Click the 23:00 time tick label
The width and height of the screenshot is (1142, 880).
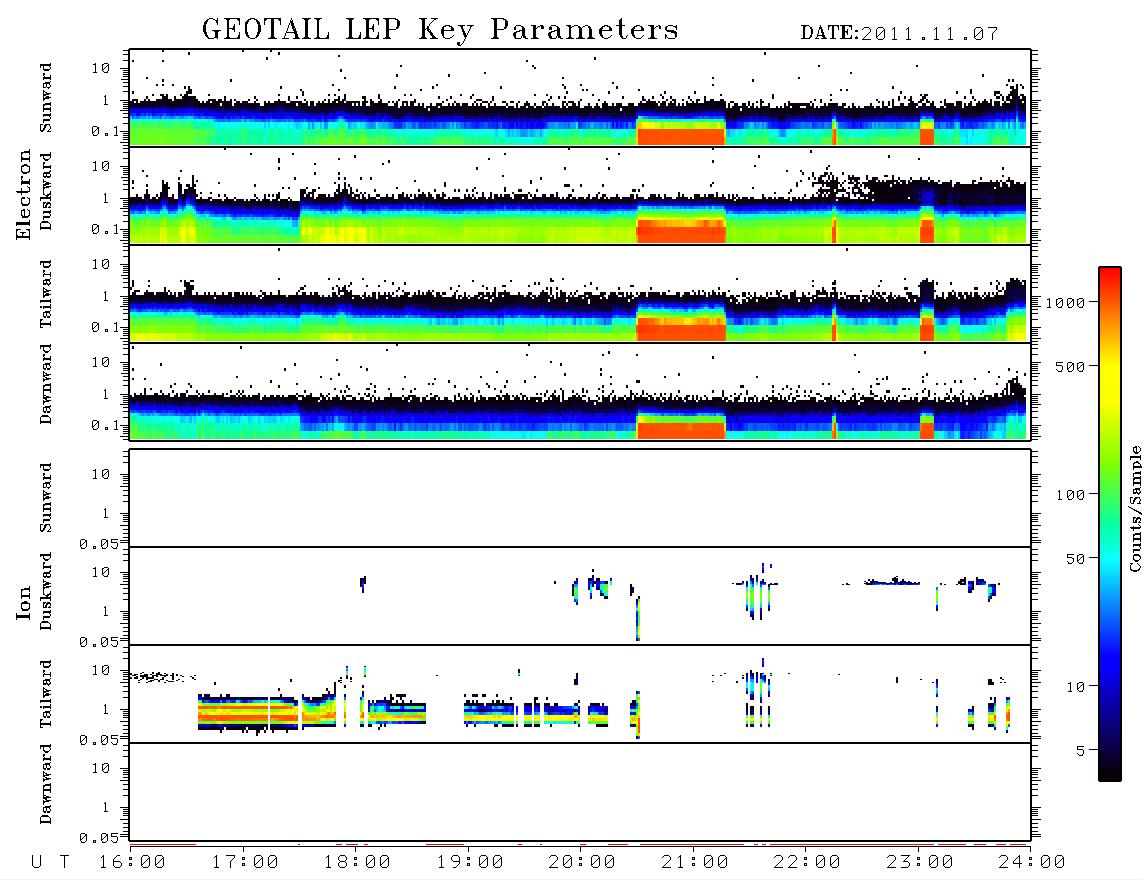[921, 863]
